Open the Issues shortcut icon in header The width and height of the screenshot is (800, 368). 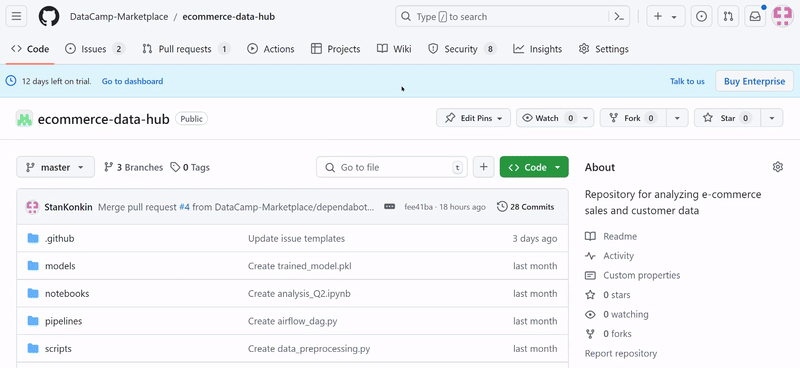click(702, 16)
